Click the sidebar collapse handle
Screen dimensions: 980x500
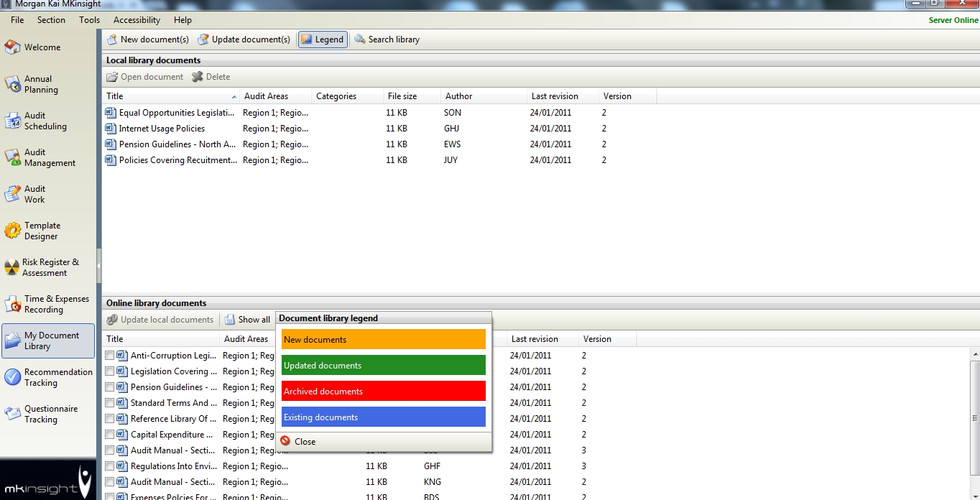[x=99, y=265]
